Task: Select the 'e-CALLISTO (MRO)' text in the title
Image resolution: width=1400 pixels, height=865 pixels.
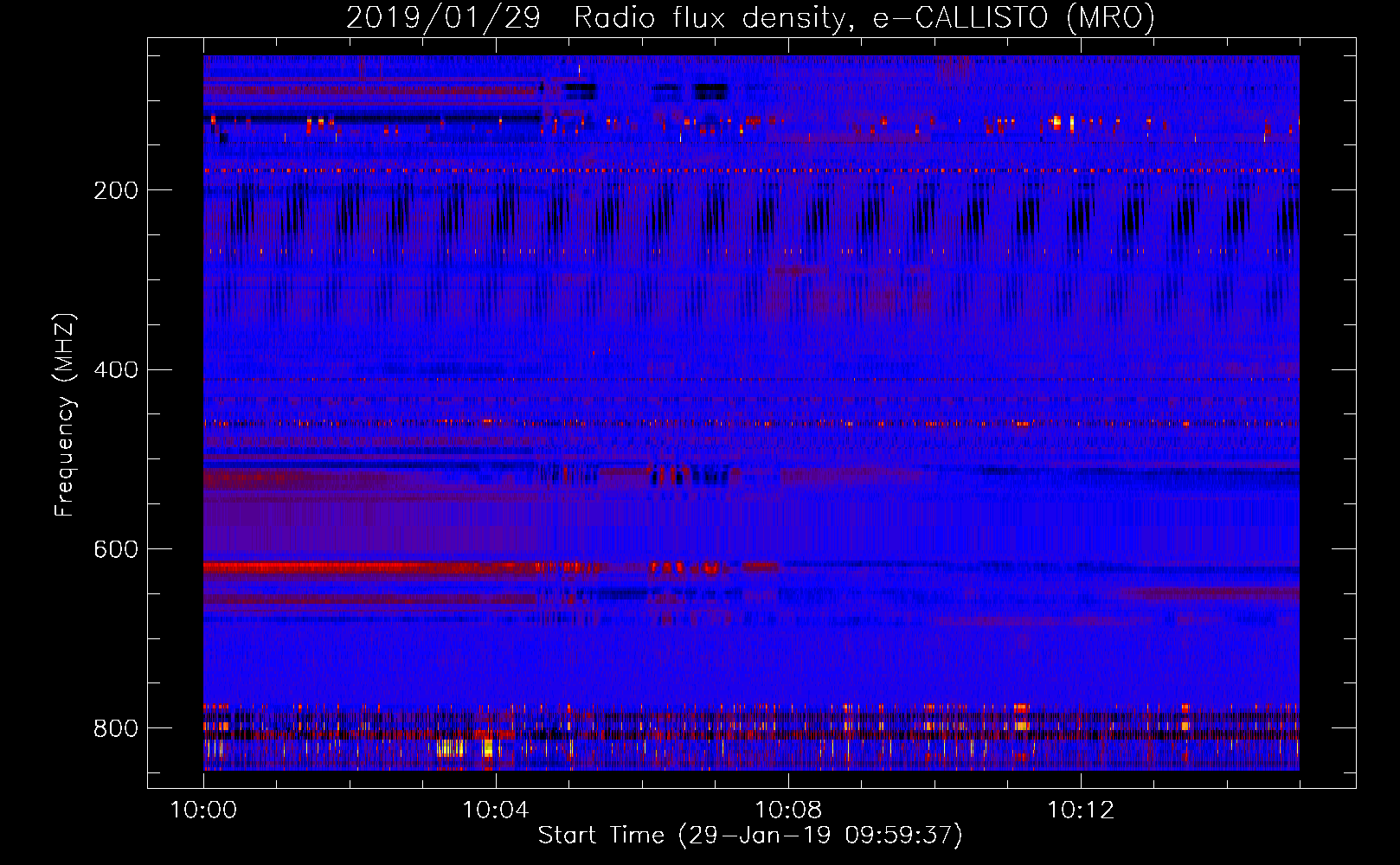Action: point(1013,17)
